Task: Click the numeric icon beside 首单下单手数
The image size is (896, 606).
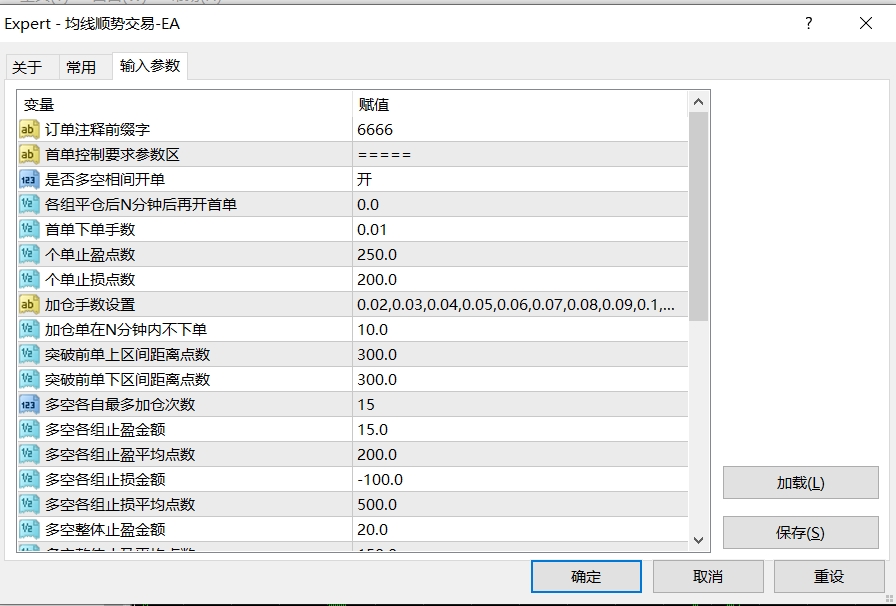Action: coord(27,229)
